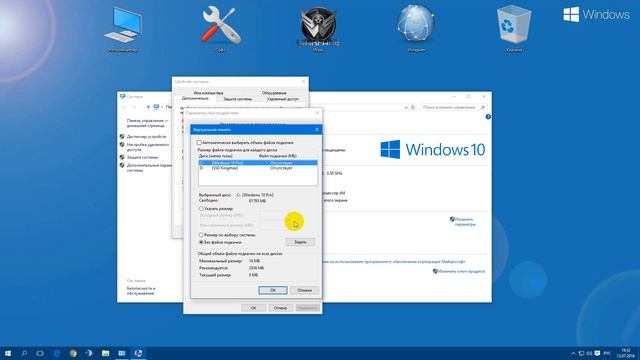Toggle automatic paging file size checkbox
Image resolution: width=640 pixels, height=360 pixels.
pos(199,143)
